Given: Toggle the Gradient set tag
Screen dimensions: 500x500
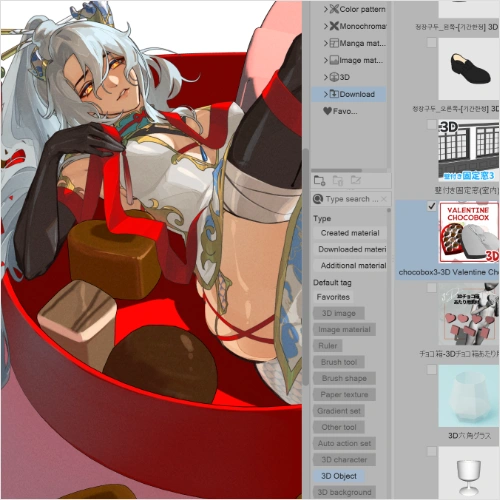Looking at the screenshot, I should click(339, 411).
